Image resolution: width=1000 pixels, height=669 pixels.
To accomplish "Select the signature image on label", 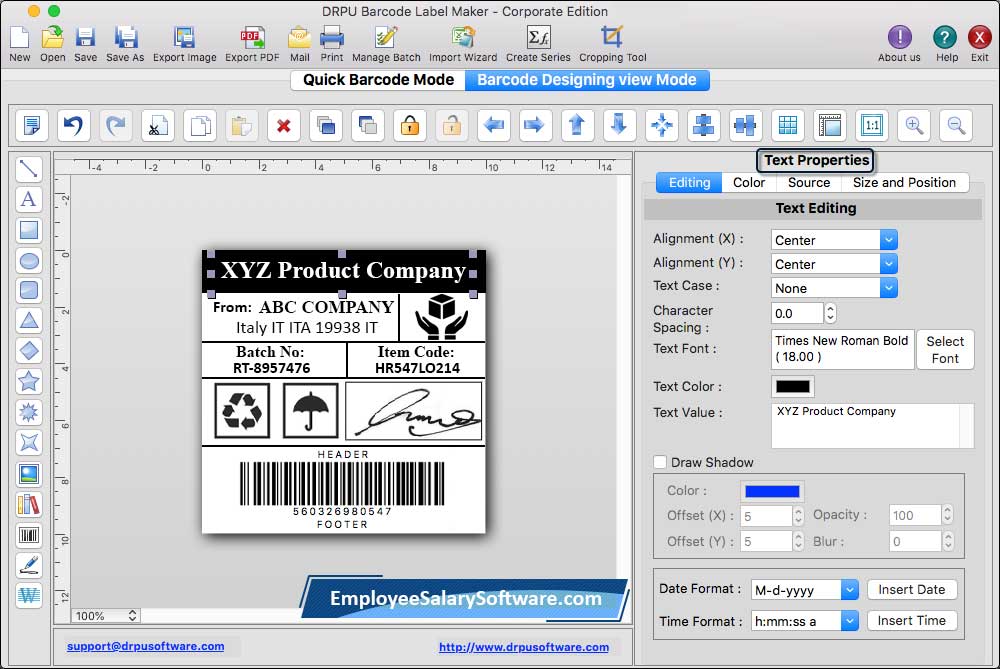I will pos(414,411).
